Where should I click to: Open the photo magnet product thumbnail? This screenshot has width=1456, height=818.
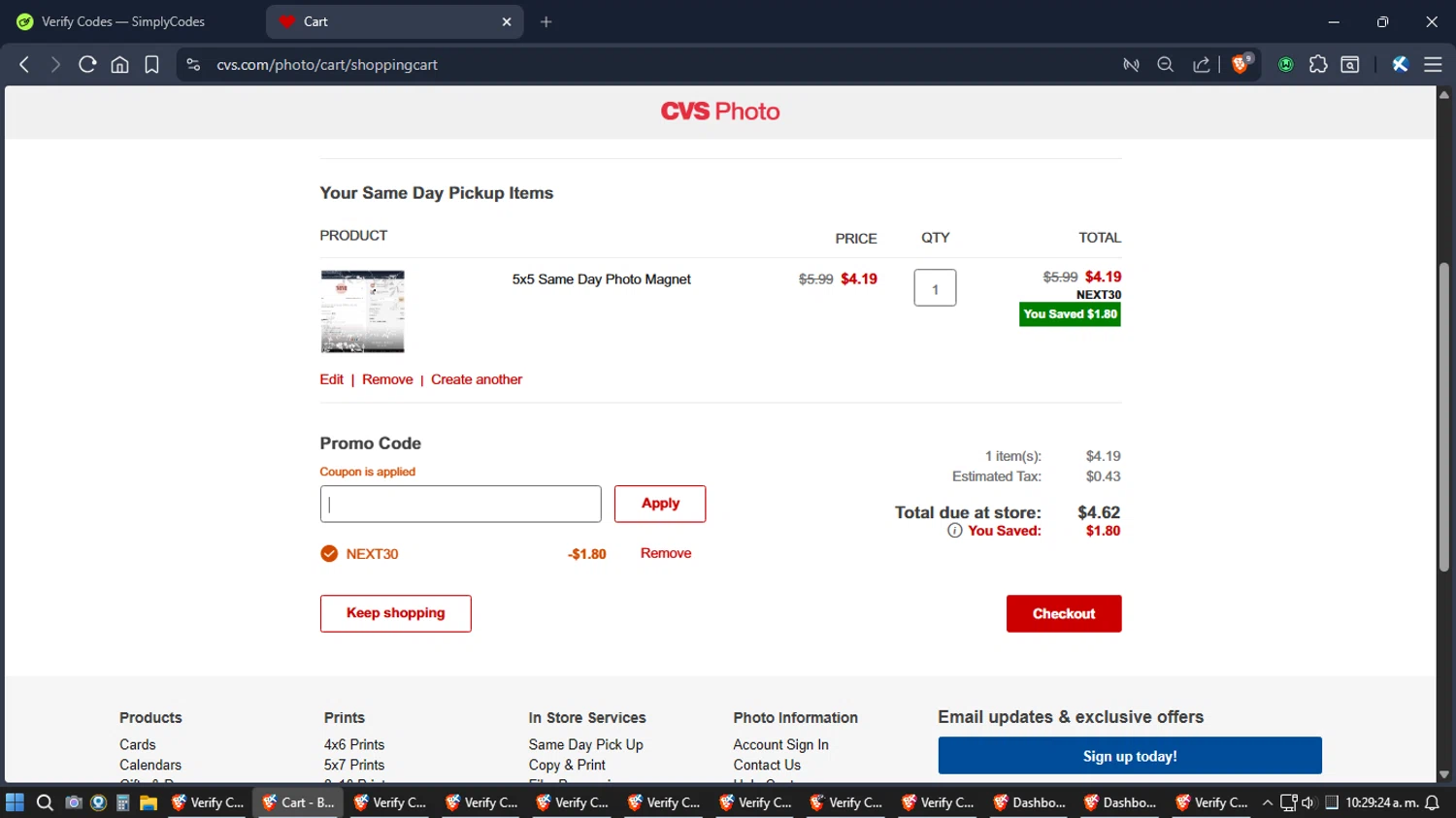tap(363, 311)
